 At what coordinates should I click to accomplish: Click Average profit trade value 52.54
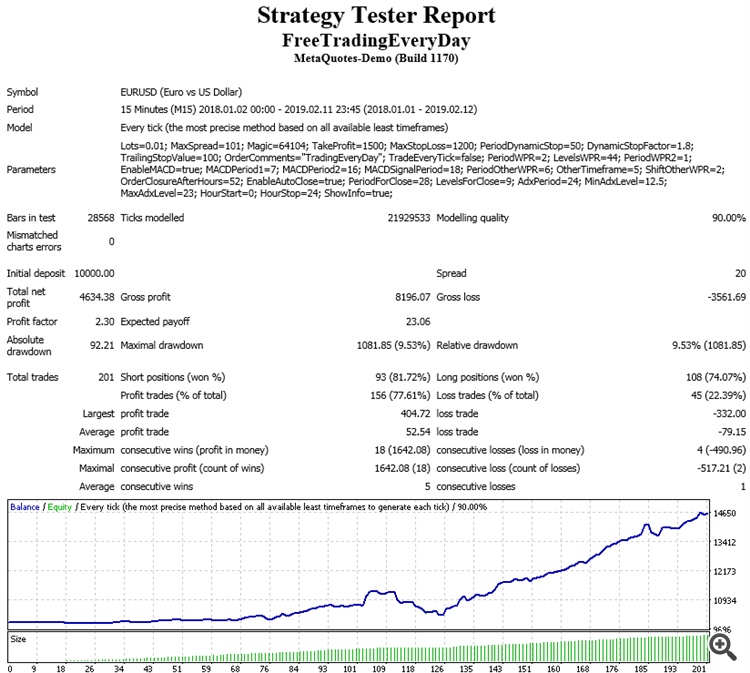418,432
